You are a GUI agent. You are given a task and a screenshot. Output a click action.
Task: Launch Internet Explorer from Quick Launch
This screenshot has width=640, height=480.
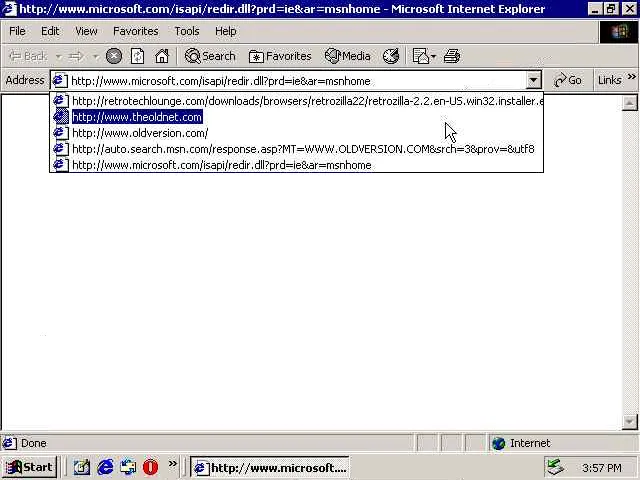tap(105, 467)
